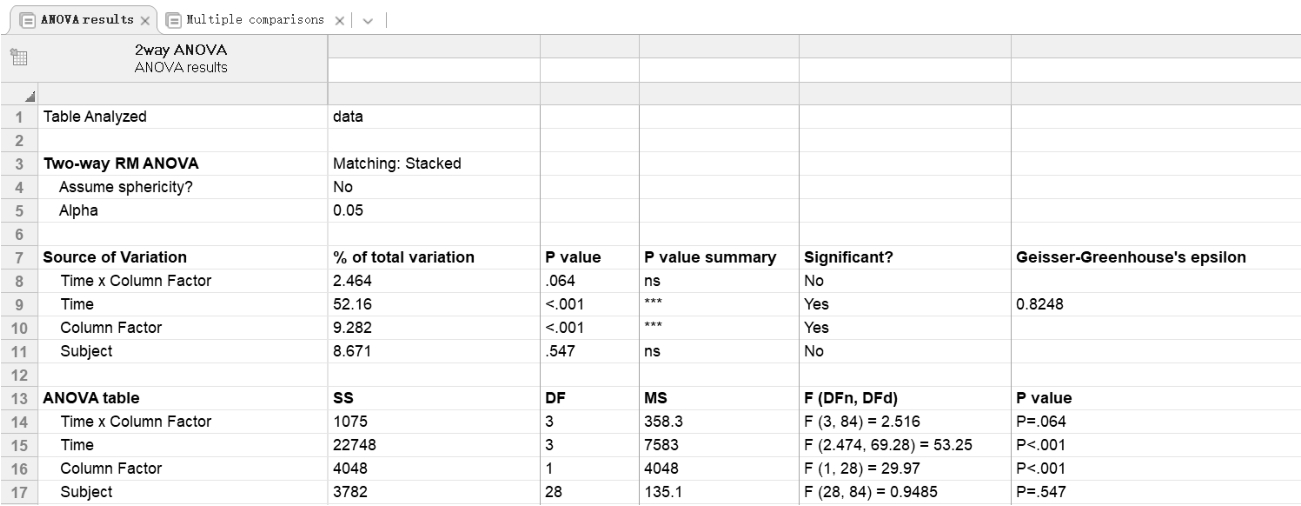Close the ANOVA results tab
1301x506 pixels.
point(145,20)
